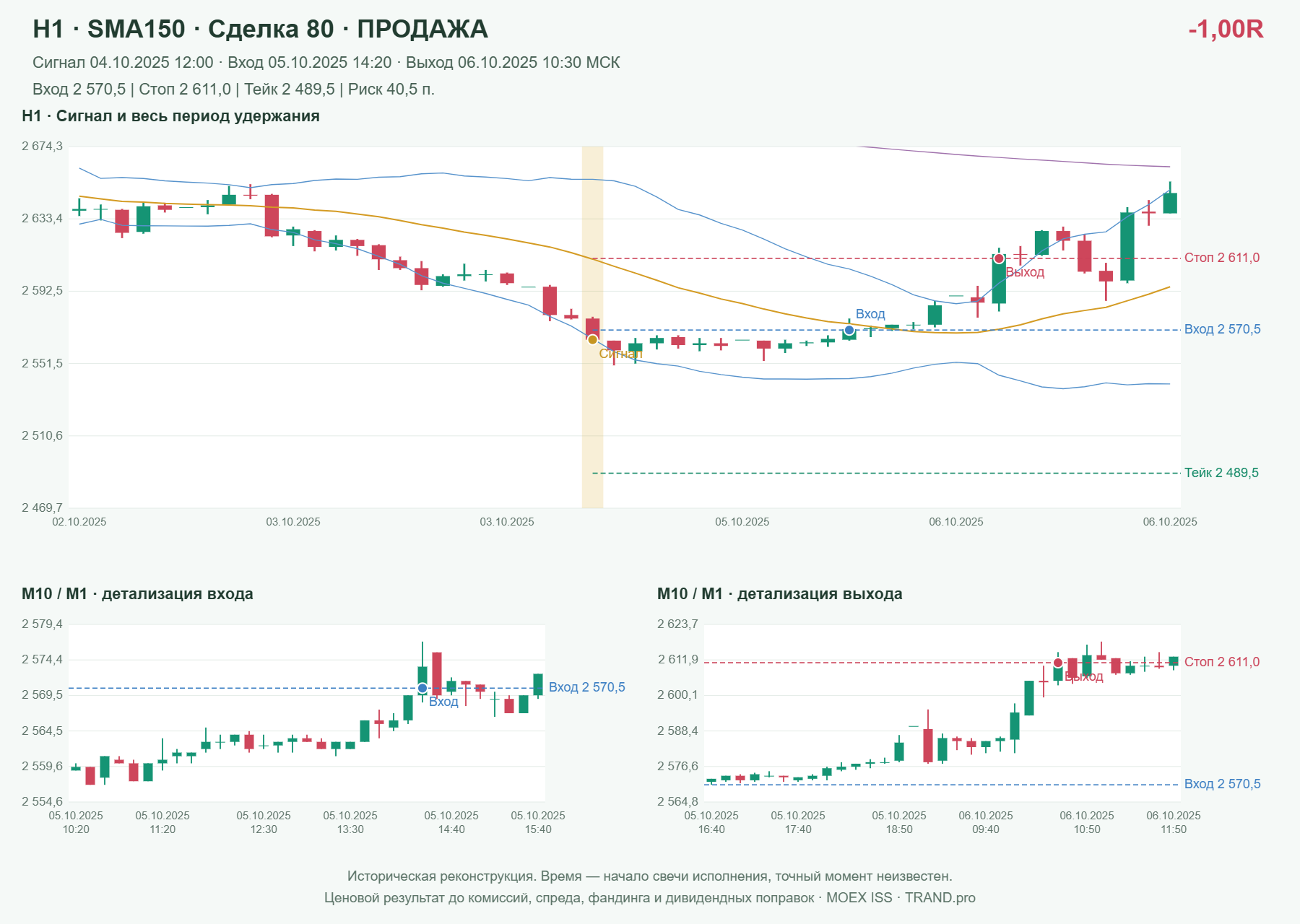
Task: Click the 'Историческая реконструкция' footer note
Action: click(x=650, y=876)
